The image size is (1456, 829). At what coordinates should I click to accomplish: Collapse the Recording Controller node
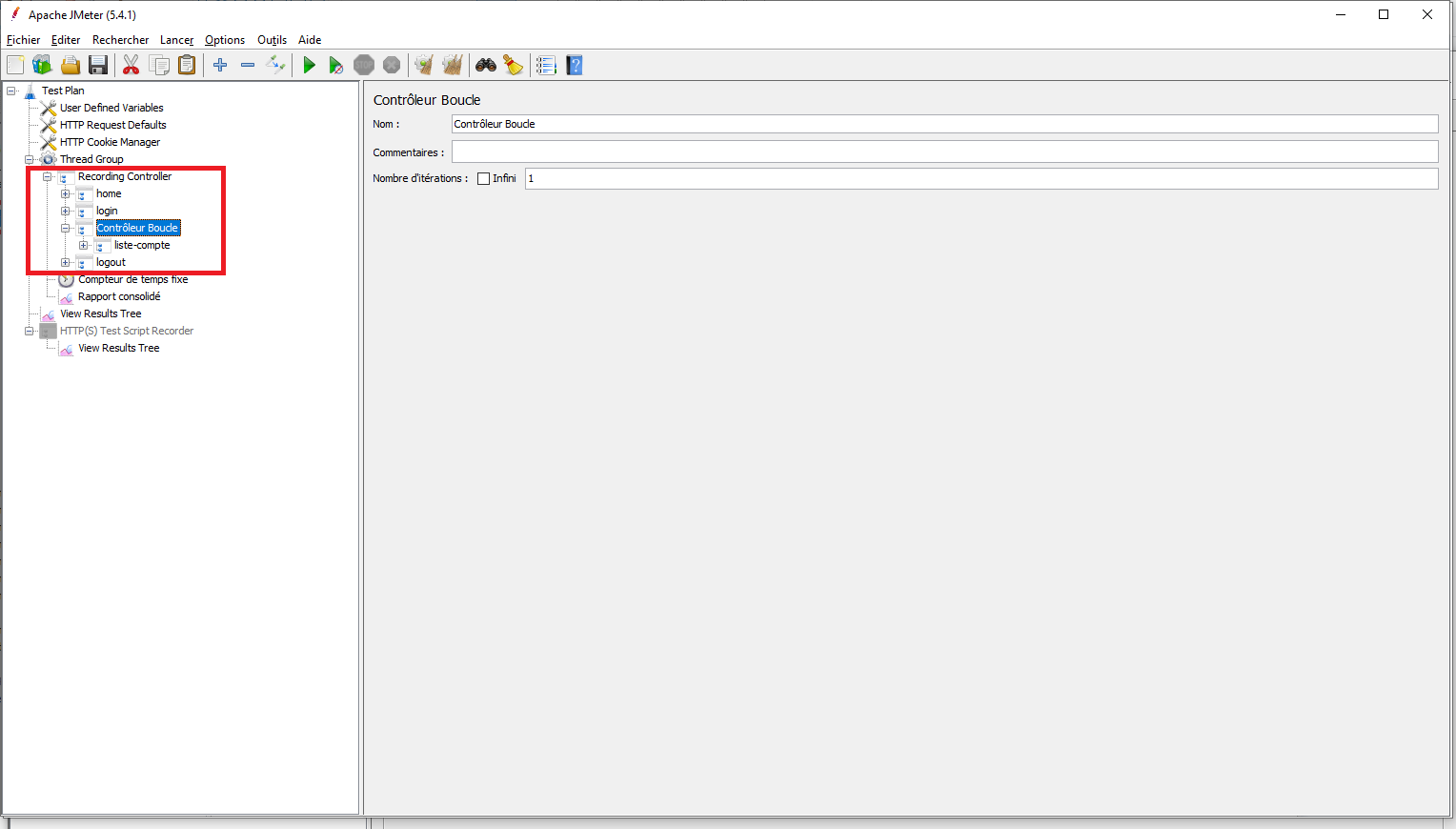tap(48, 176)
